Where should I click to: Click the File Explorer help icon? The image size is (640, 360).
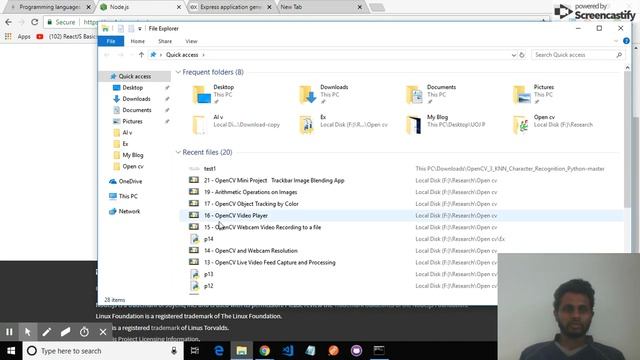pyautogui.click(x=626, y=41)
